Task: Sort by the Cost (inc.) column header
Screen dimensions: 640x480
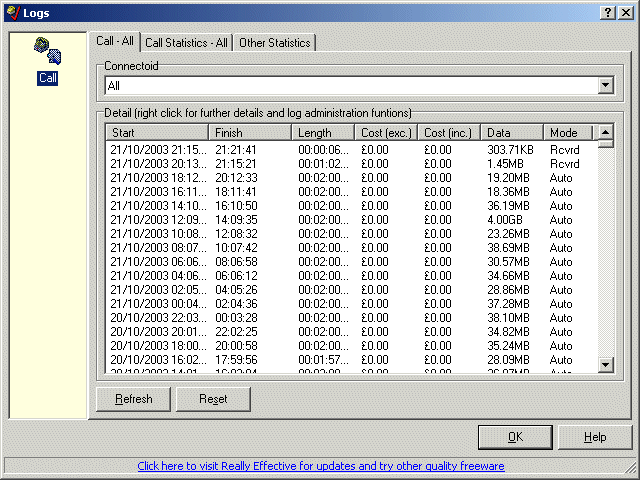Action: pos(449,133)
